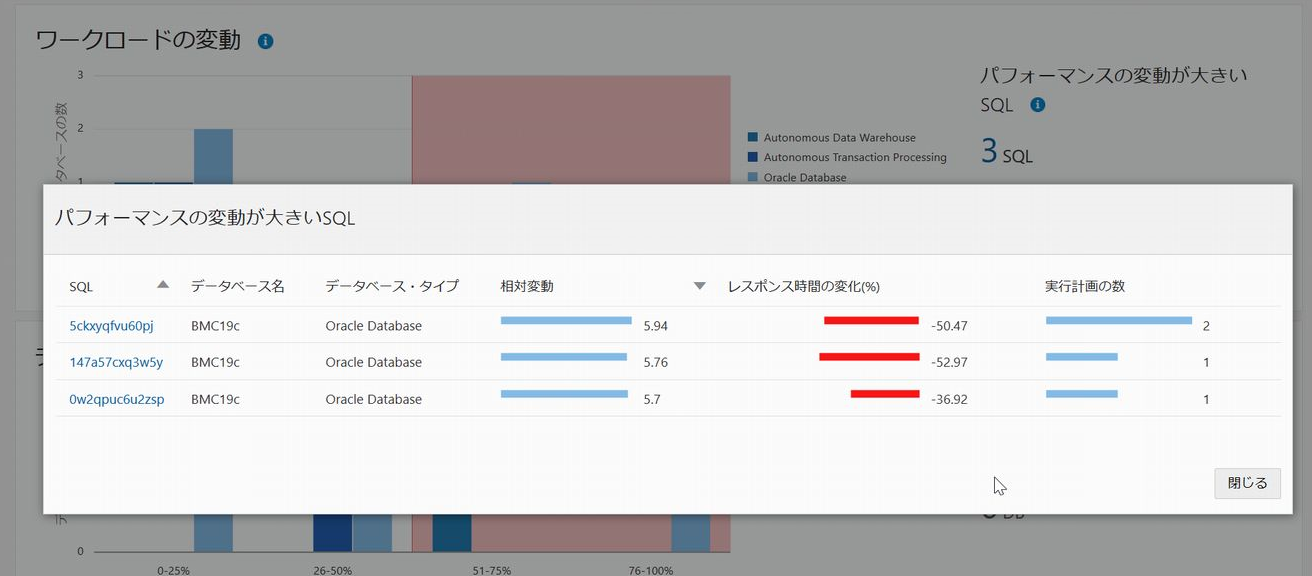Click the SQL column header
Viewport: 1312px width, 576px height.
(x=81, y=287)
